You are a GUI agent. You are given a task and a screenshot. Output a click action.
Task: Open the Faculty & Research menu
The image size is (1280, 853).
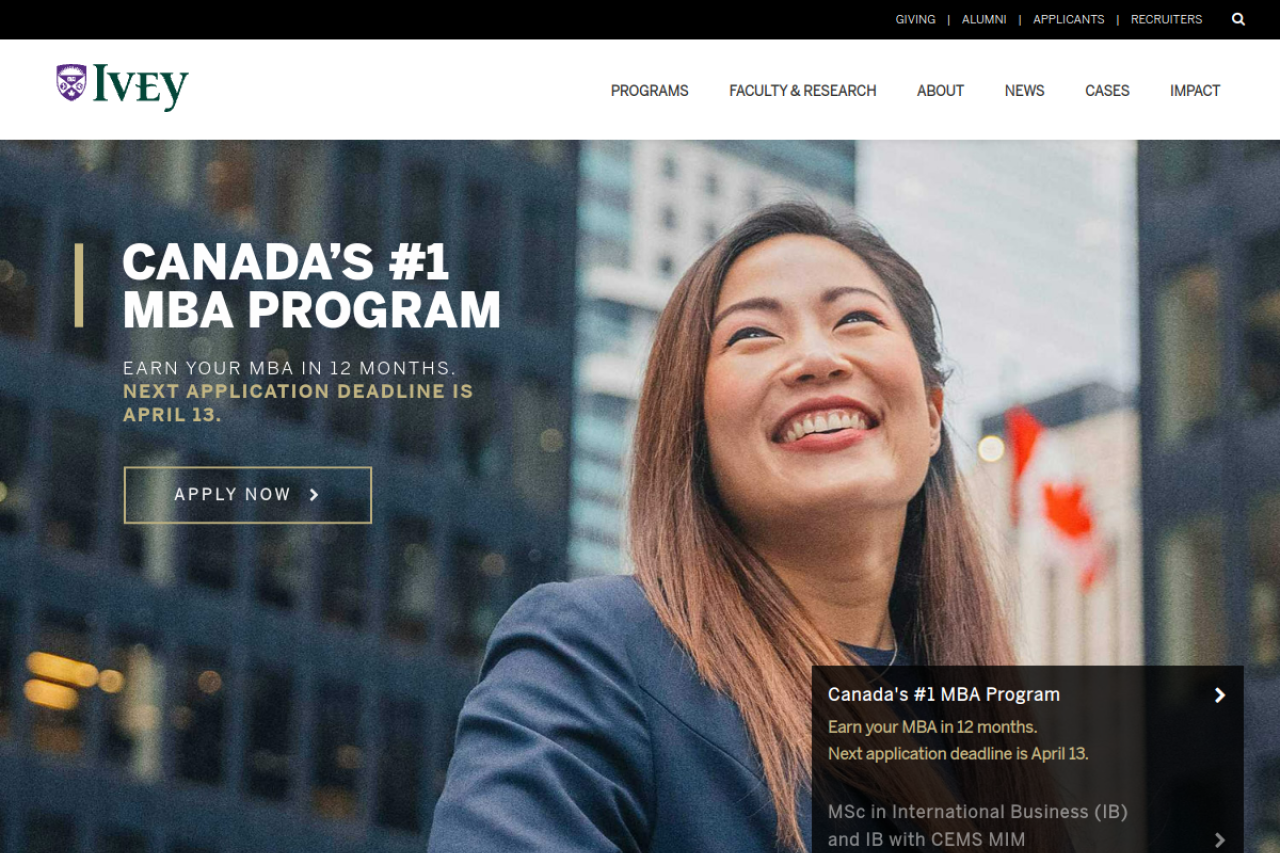pos(803,91)
